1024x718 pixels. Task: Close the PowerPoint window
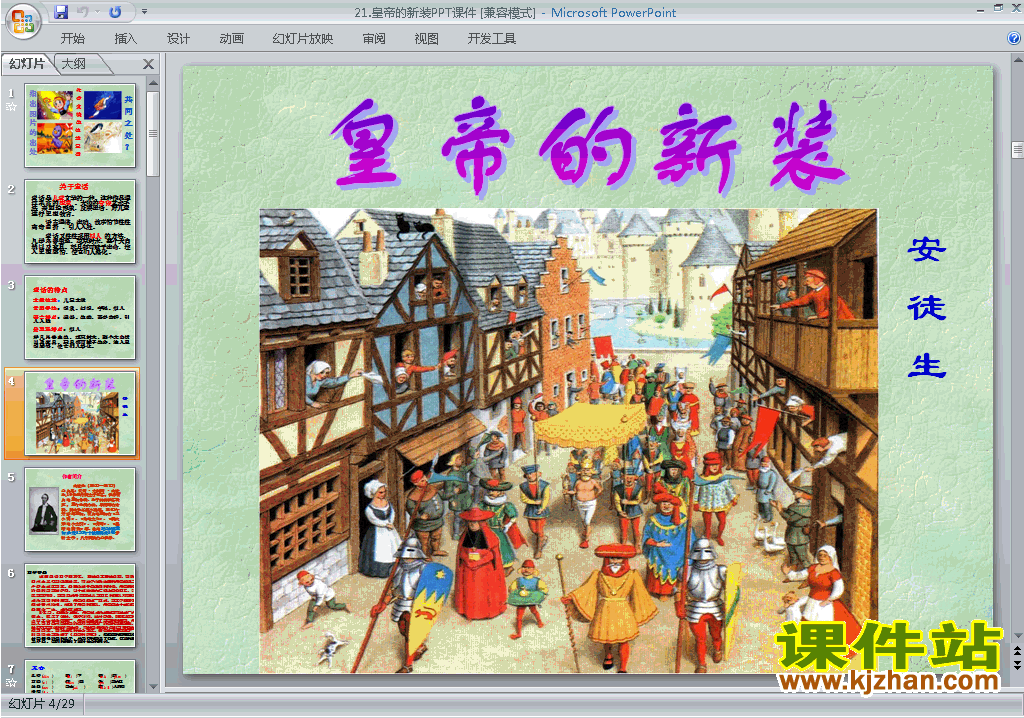1016,8
